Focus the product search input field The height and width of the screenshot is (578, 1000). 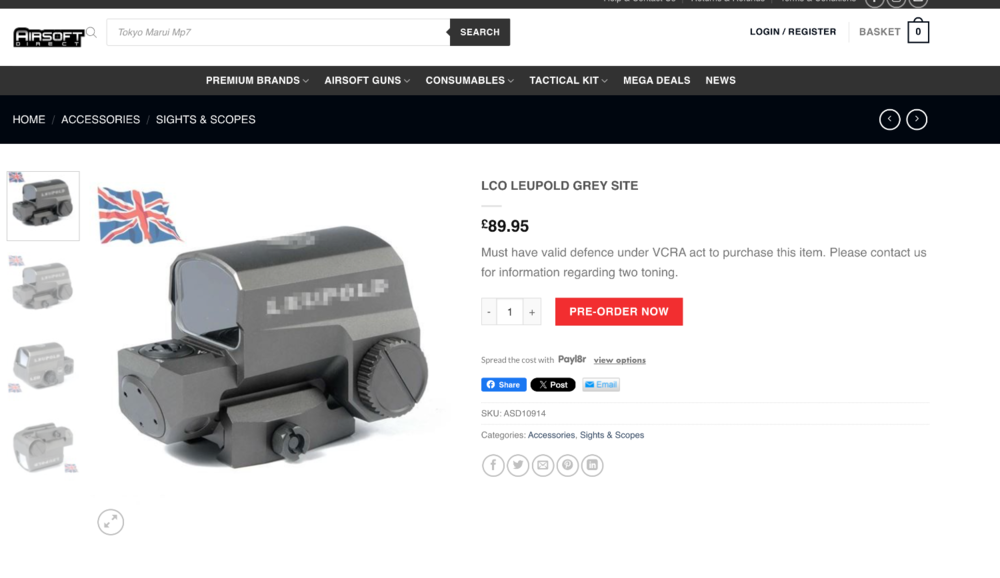point(278,32)
